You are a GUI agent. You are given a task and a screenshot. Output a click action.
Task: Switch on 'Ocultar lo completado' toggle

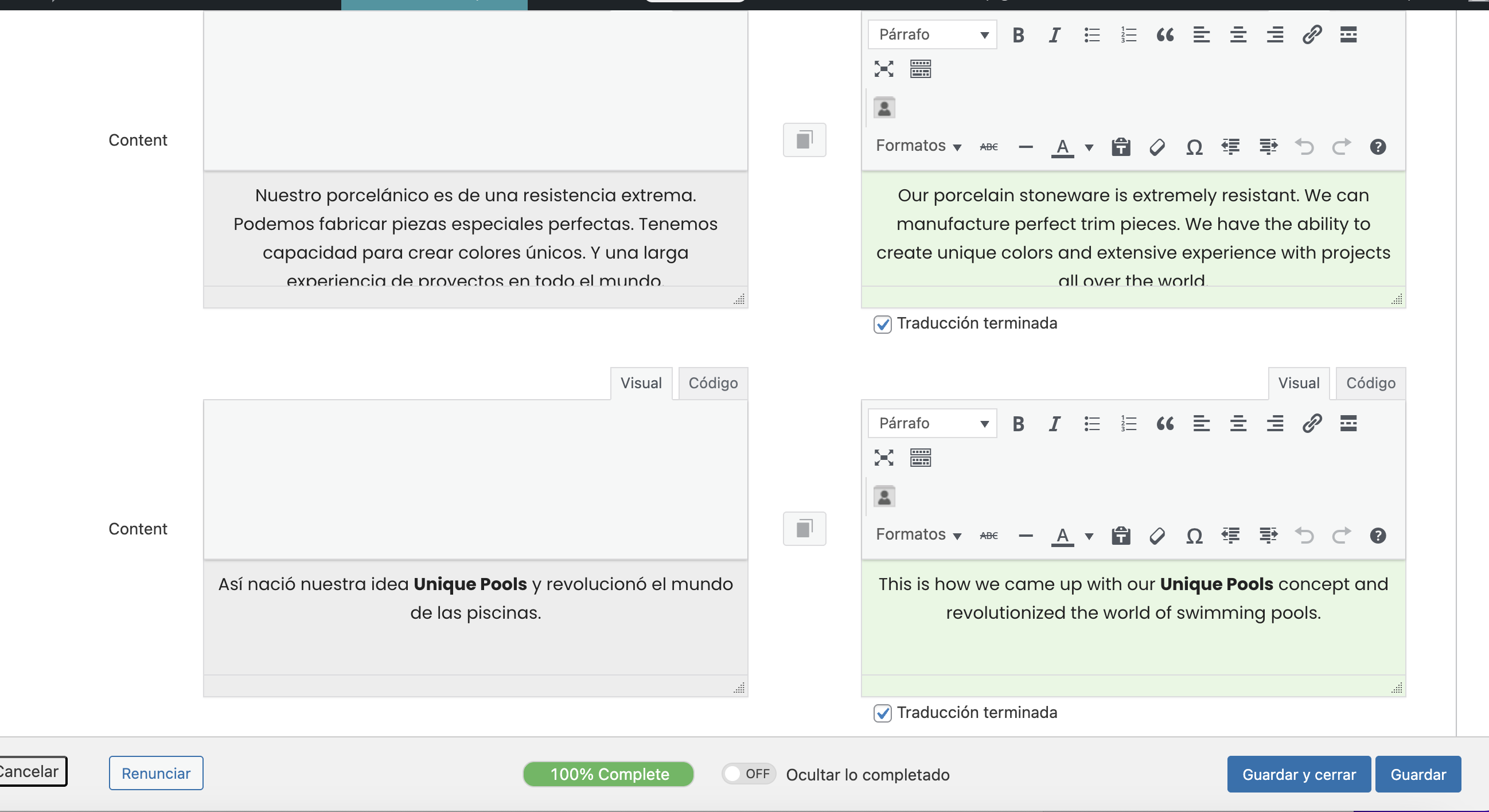point(748,774)
